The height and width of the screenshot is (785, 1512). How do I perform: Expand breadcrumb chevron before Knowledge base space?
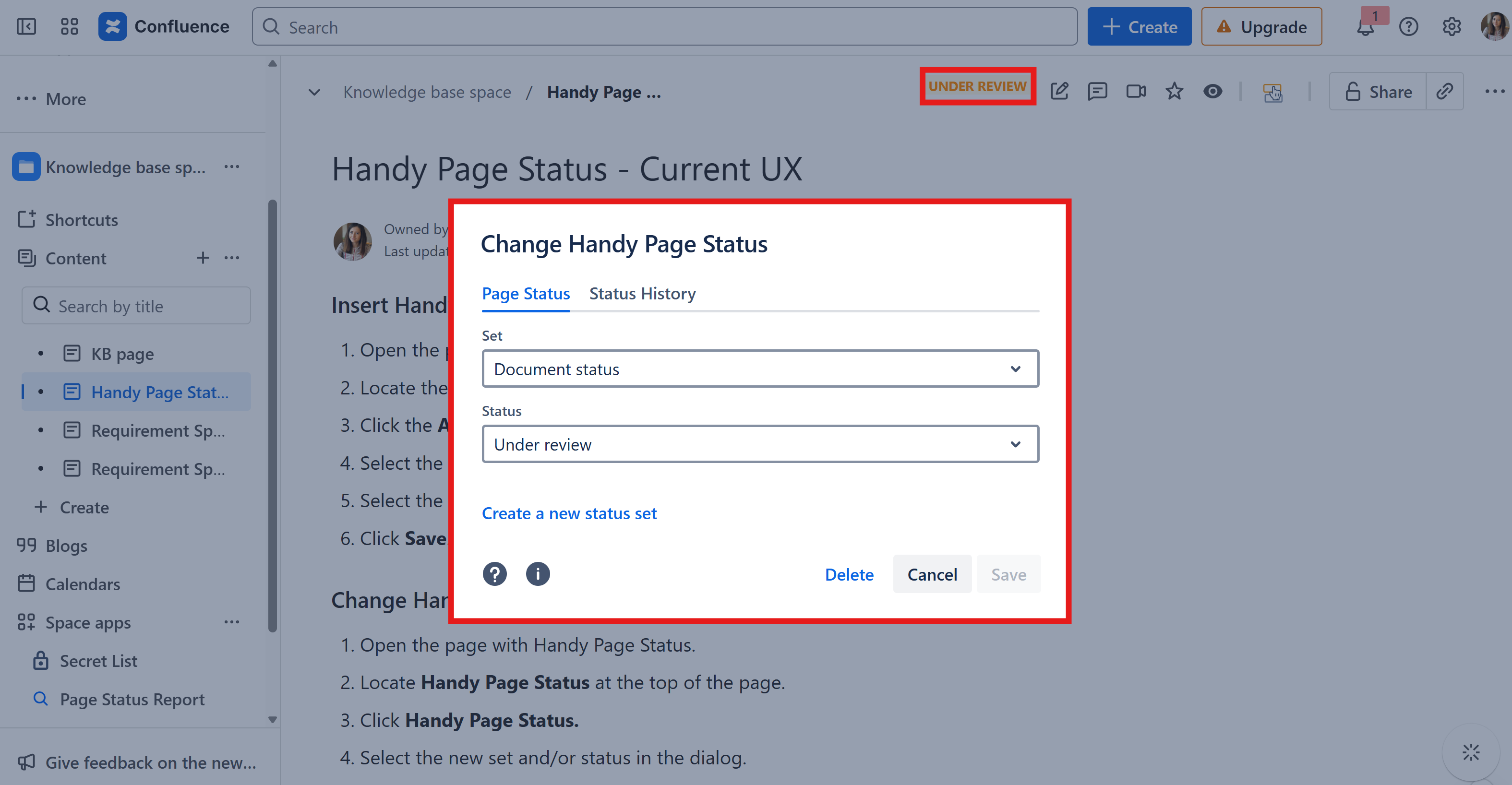point(314,92)
